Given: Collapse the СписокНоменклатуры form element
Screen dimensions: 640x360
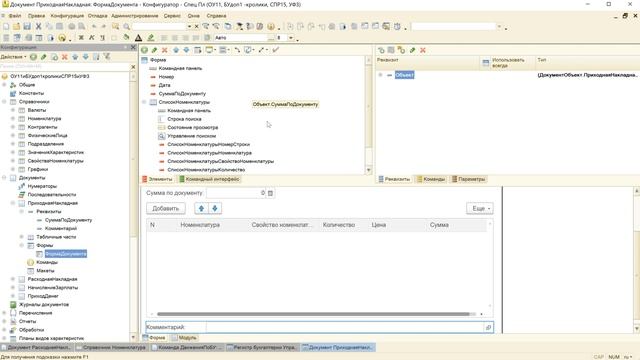Looking at the screenshot, I should (x=144, y=102).
